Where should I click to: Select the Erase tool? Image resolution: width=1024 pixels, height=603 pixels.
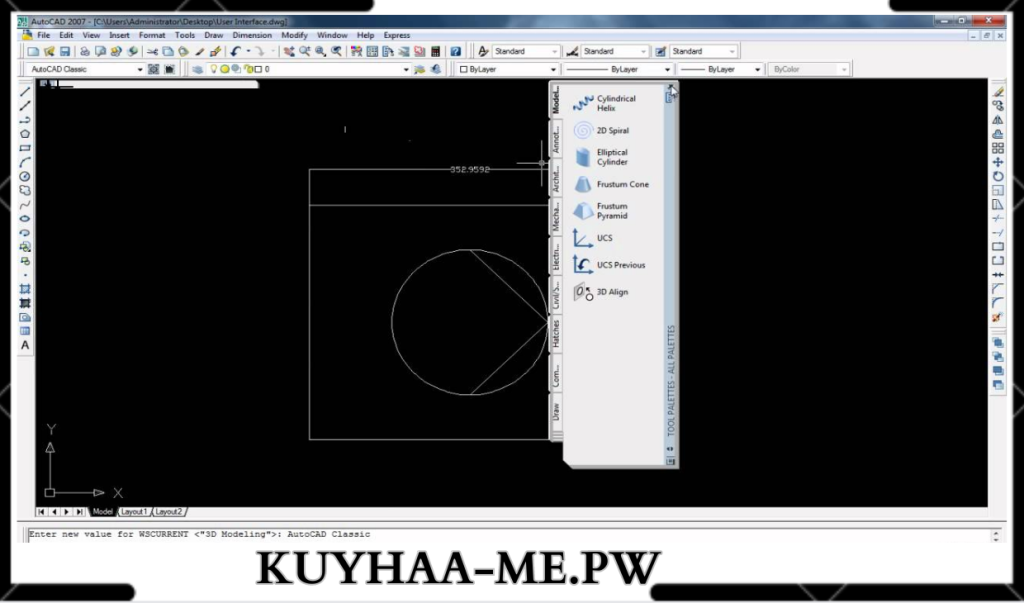point(998,92)
